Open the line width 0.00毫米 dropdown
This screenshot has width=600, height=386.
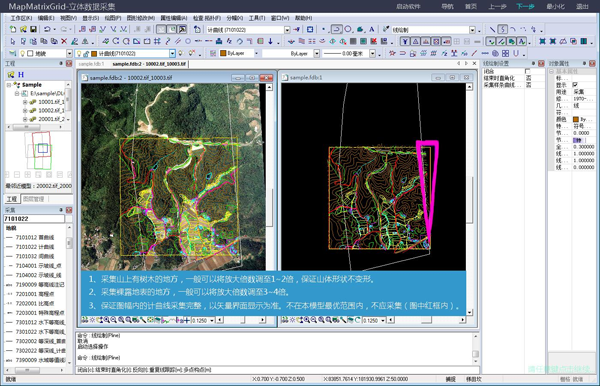[x=373, y=54]
